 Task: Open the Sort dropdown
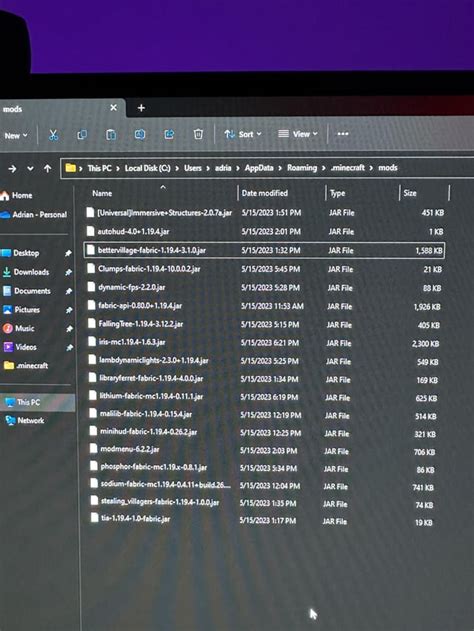[x=243, y=134]
